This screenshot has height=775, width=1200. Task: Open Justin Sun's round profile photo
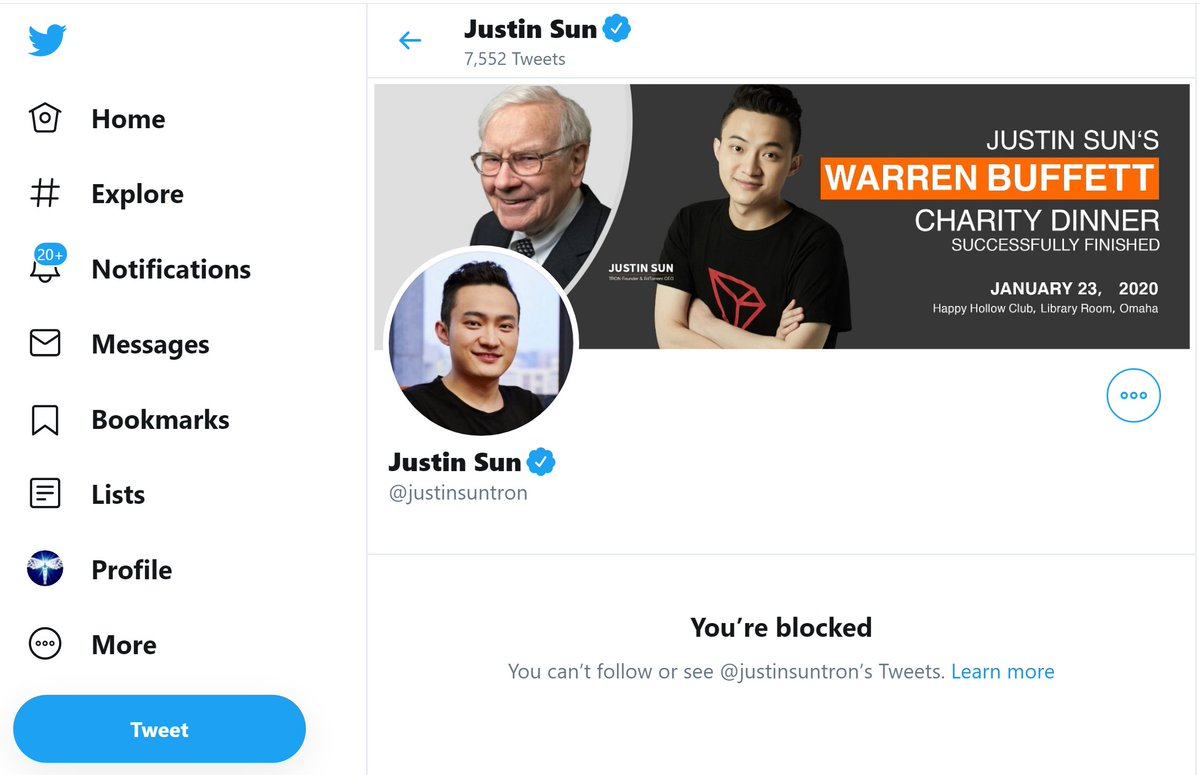[481, 342]
